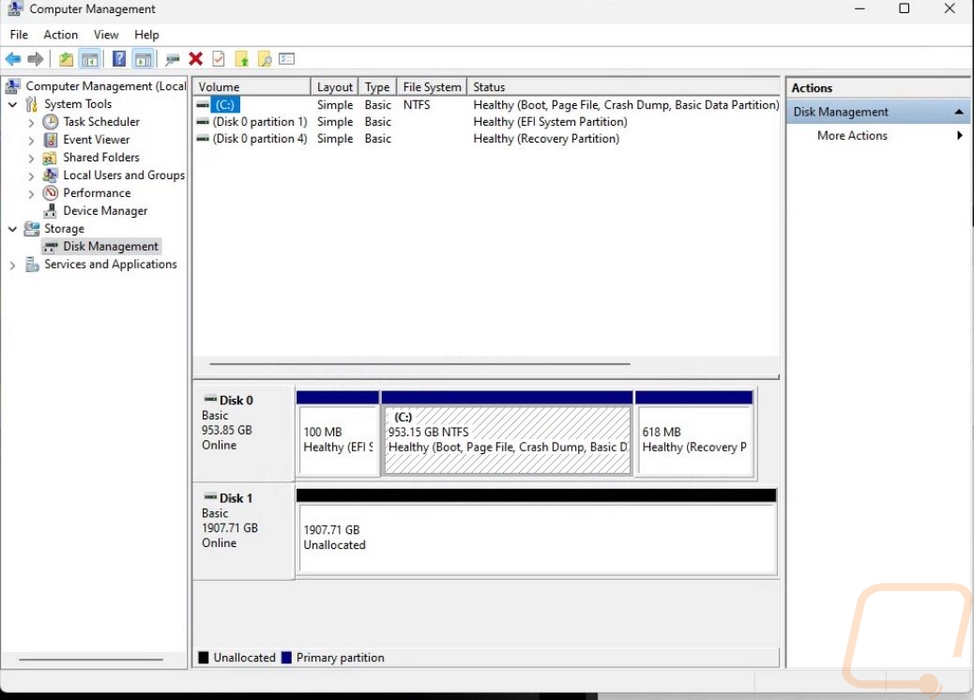974x700 pixels.
Task: Expand the Event Viewer node arrow
Action: 31,140
